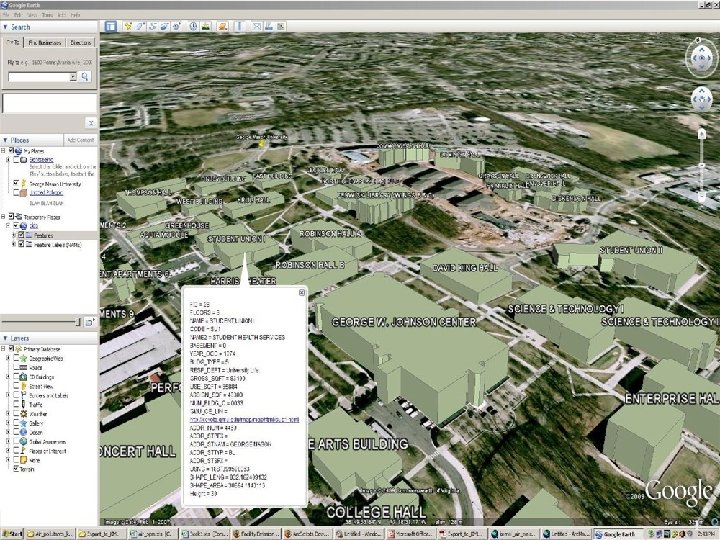
Task: Click the Record a Tour toolbar icon
Action: [177, 27]
